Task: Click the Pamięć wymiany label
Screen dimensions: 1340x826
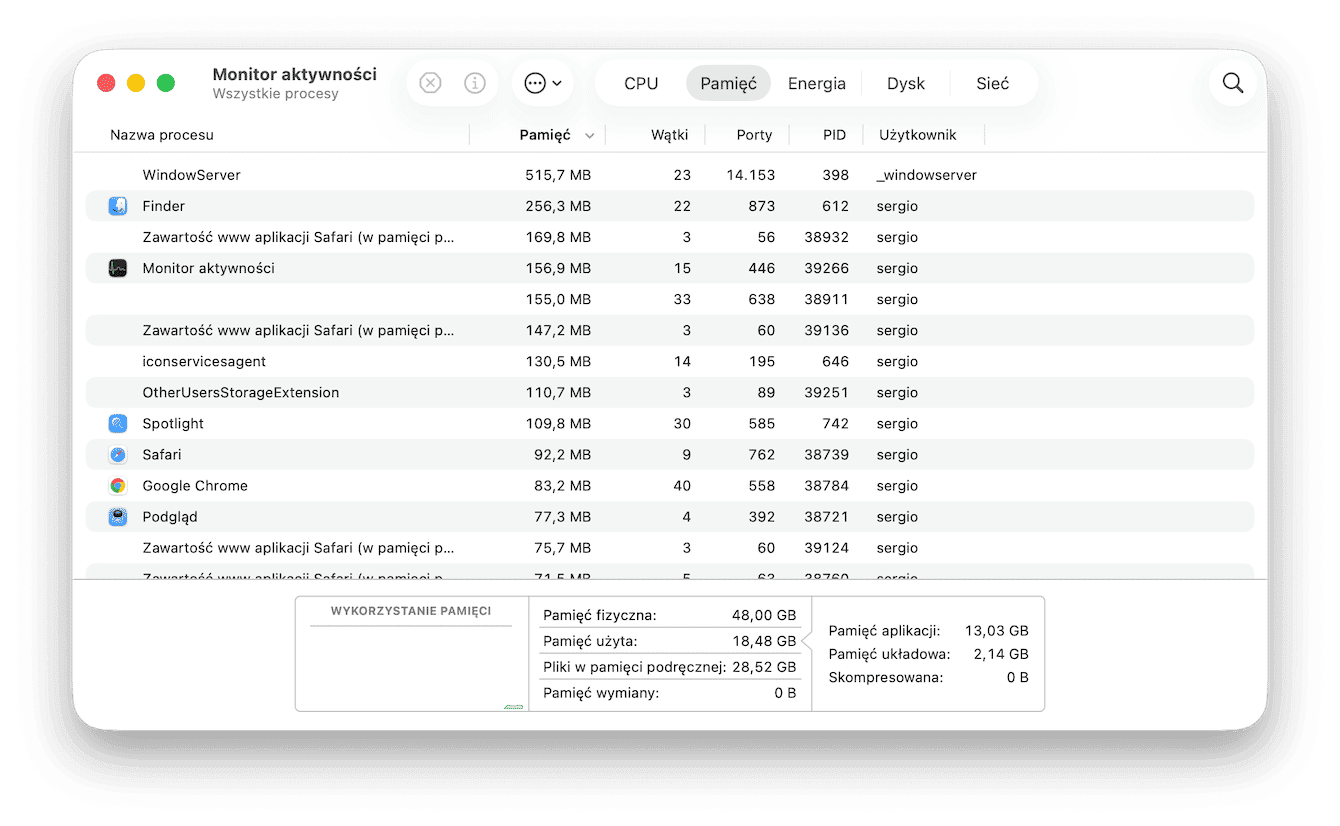Action: [601, 693]
